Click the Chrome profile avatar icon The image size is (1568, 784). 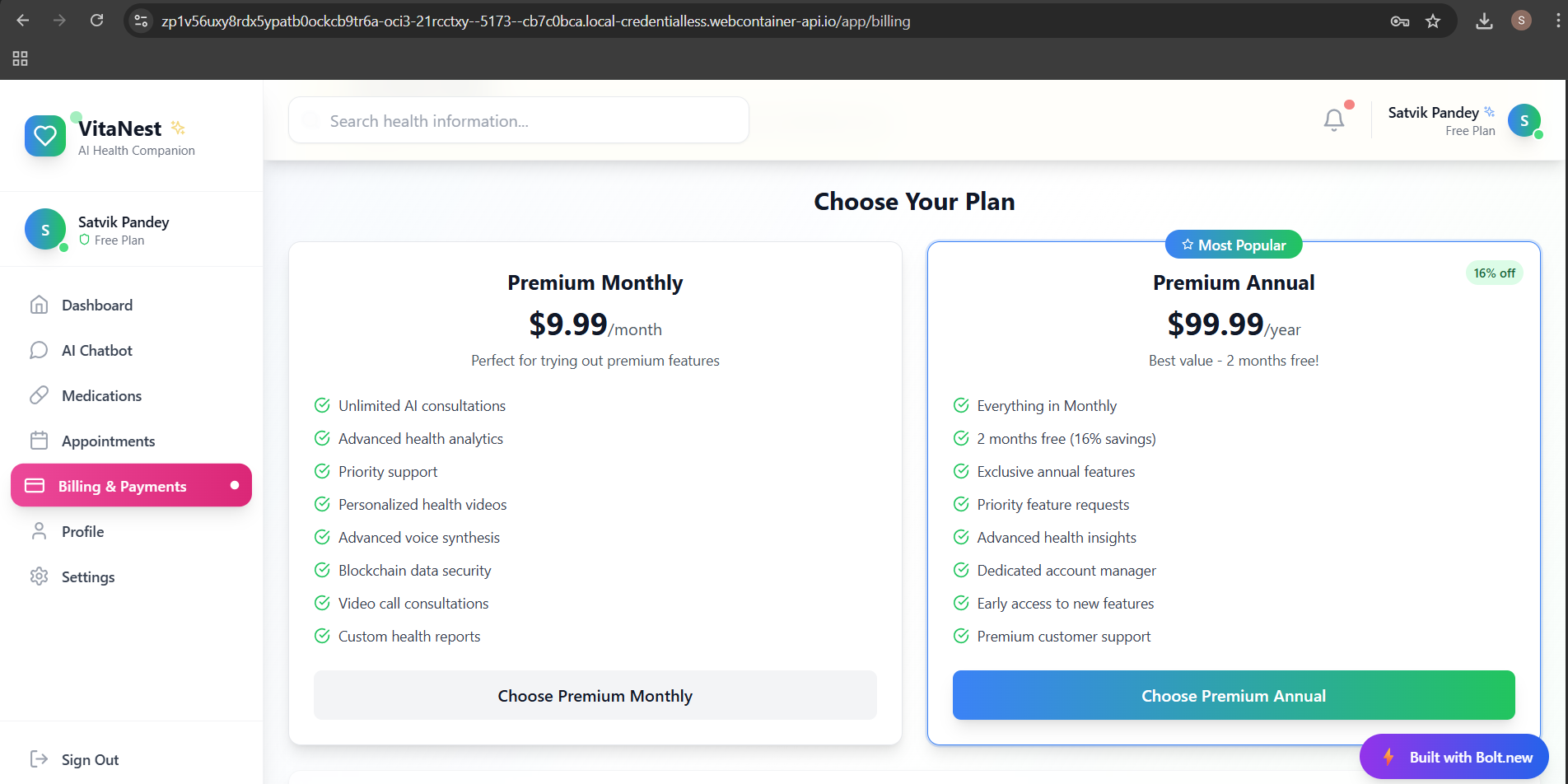click(x=1521, y=21)
